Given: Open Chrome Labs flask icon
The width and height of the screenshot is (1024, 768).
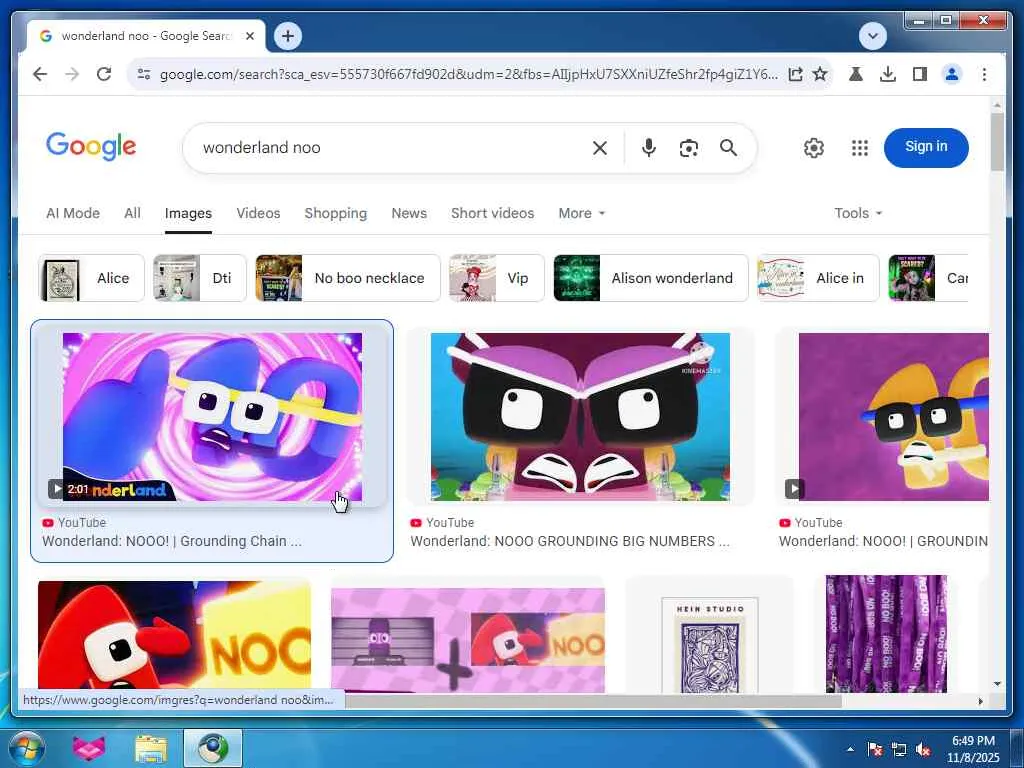Looking at the screenshot, I should 856,74.
